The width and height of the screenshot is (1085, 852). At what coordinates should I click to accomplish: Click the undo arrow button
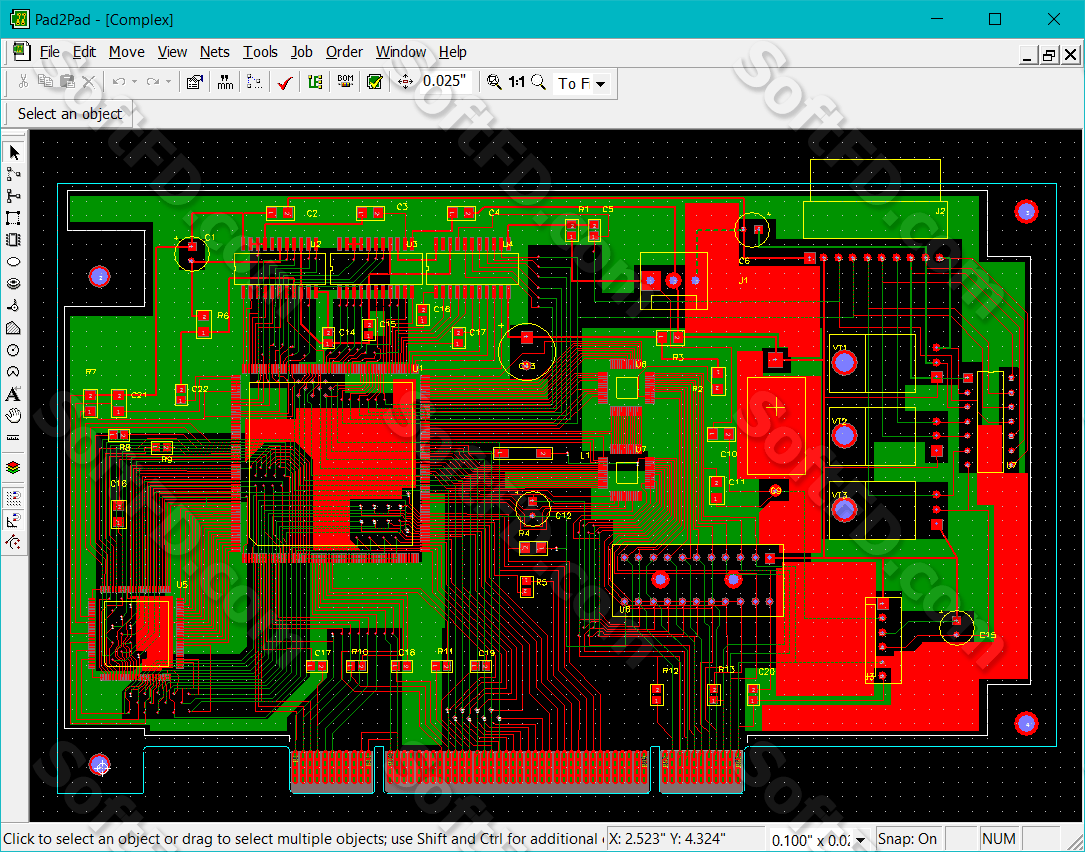[119, 82]
